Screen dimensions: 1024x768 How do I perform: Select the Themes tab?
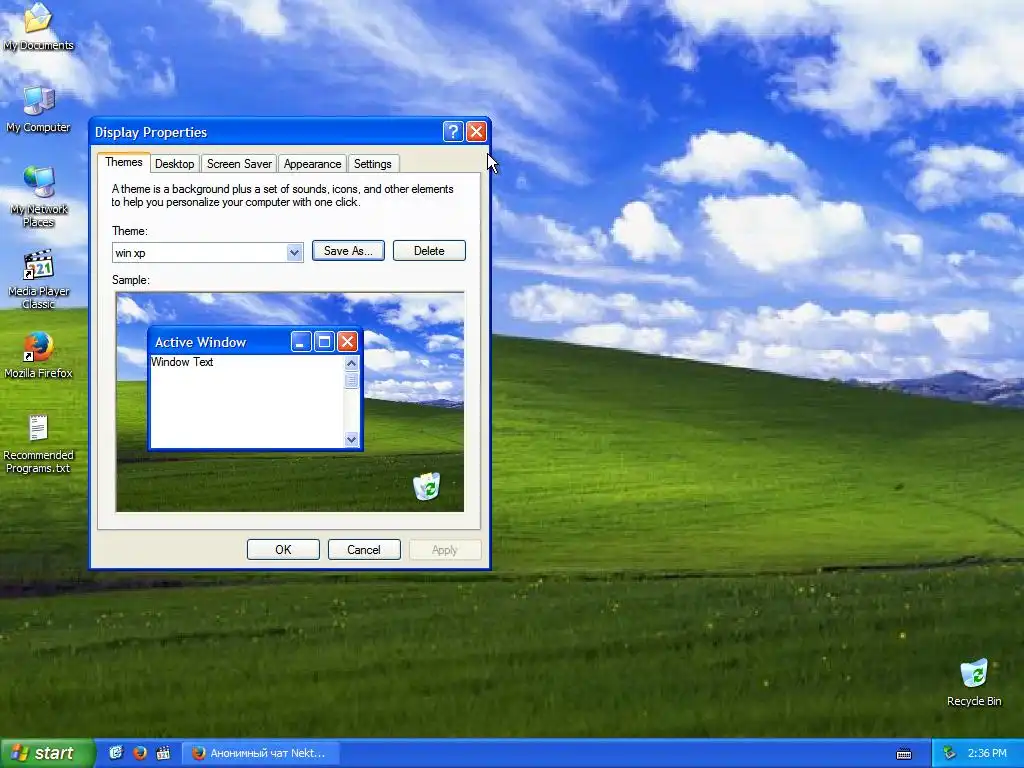(x=123, y=162)
